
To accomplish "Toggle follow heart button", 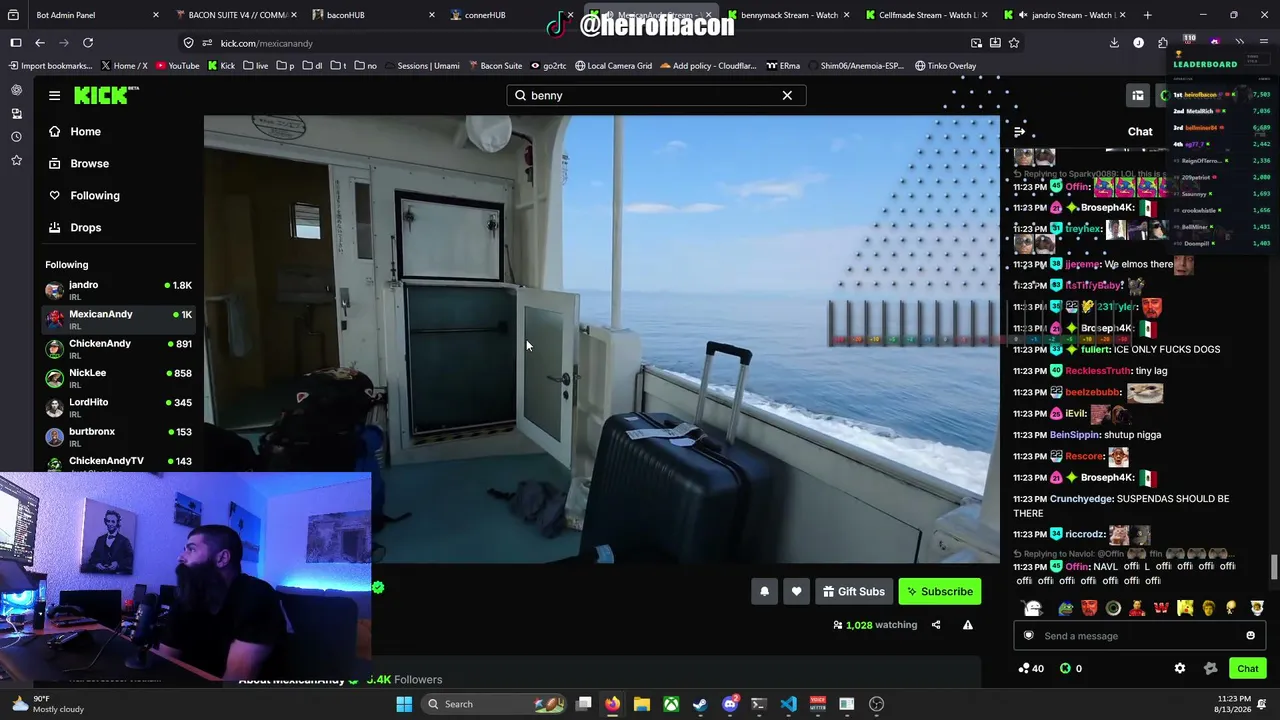I will click(x=796, y=591).
